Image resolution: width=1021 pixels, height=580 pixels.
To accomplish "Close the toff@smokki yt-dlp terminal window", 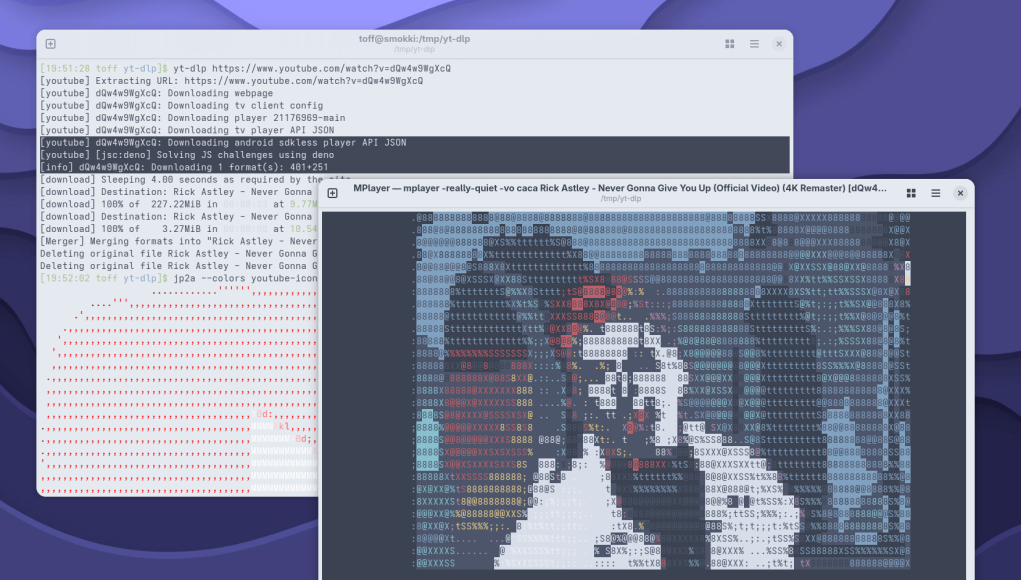I will point(778,44).
